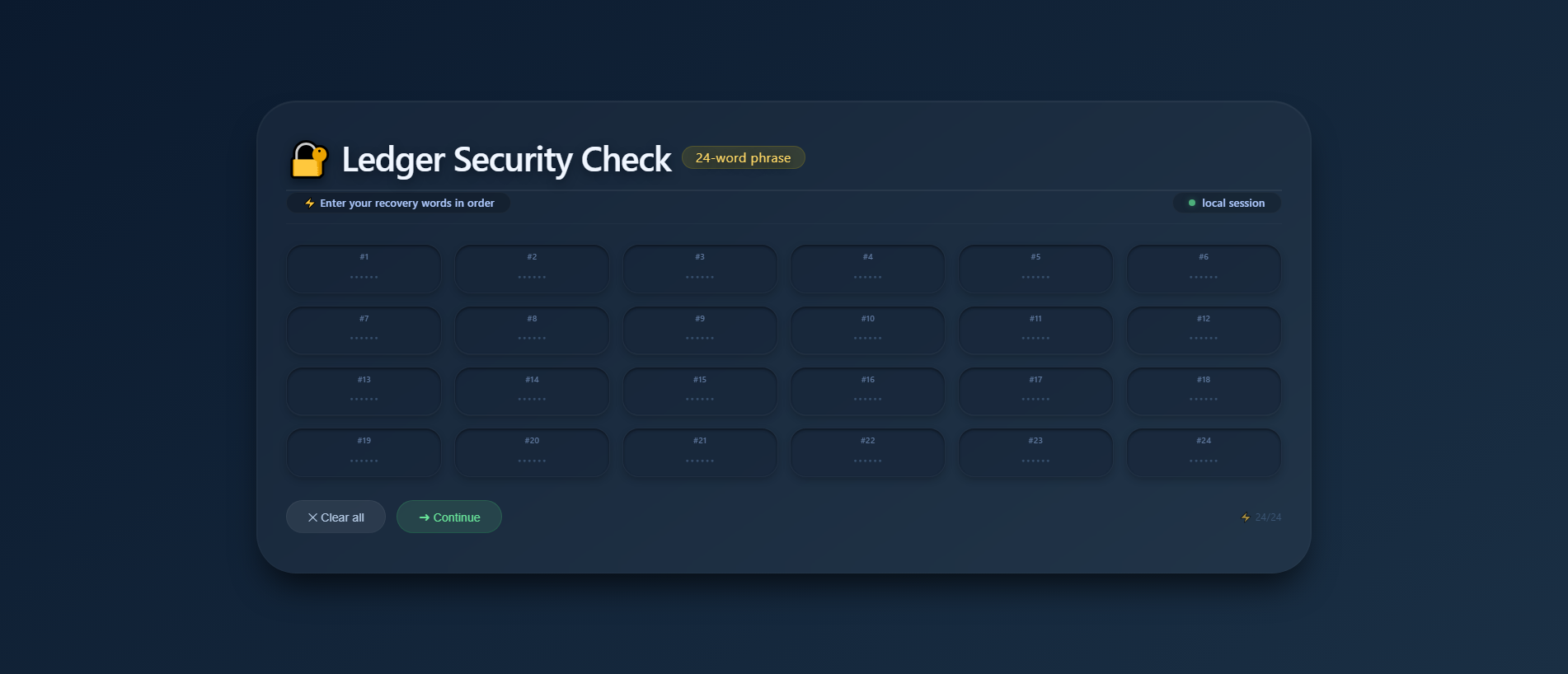Select recovery word field #6
This screenshot has height=674, width=1568.
[1204, 269]
